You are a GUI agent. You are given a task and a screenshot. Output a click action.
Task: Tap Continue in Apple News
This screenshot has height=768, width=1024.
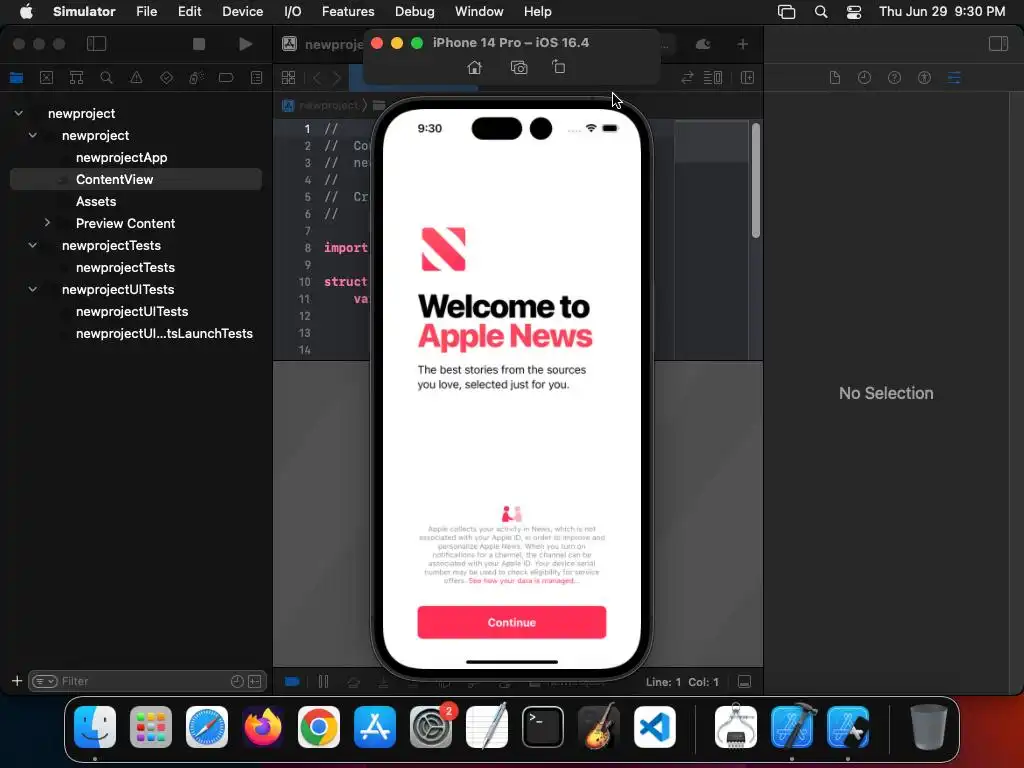click(511, 622)
